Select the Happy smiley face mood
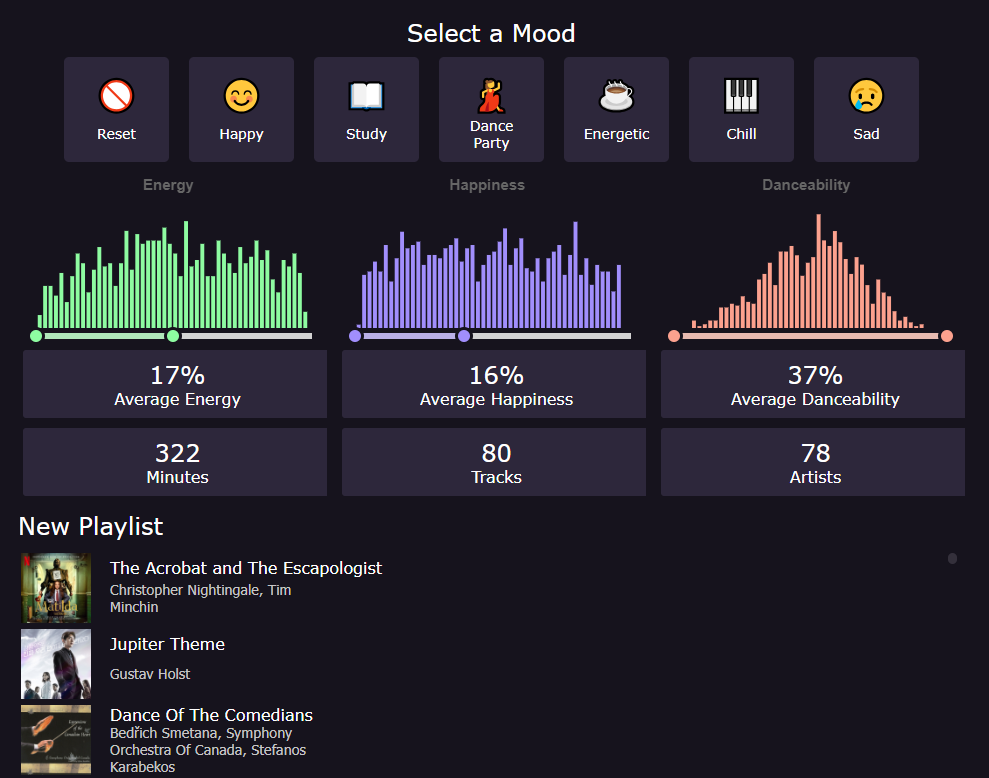The image size is (989, 778). click(241, 97)
